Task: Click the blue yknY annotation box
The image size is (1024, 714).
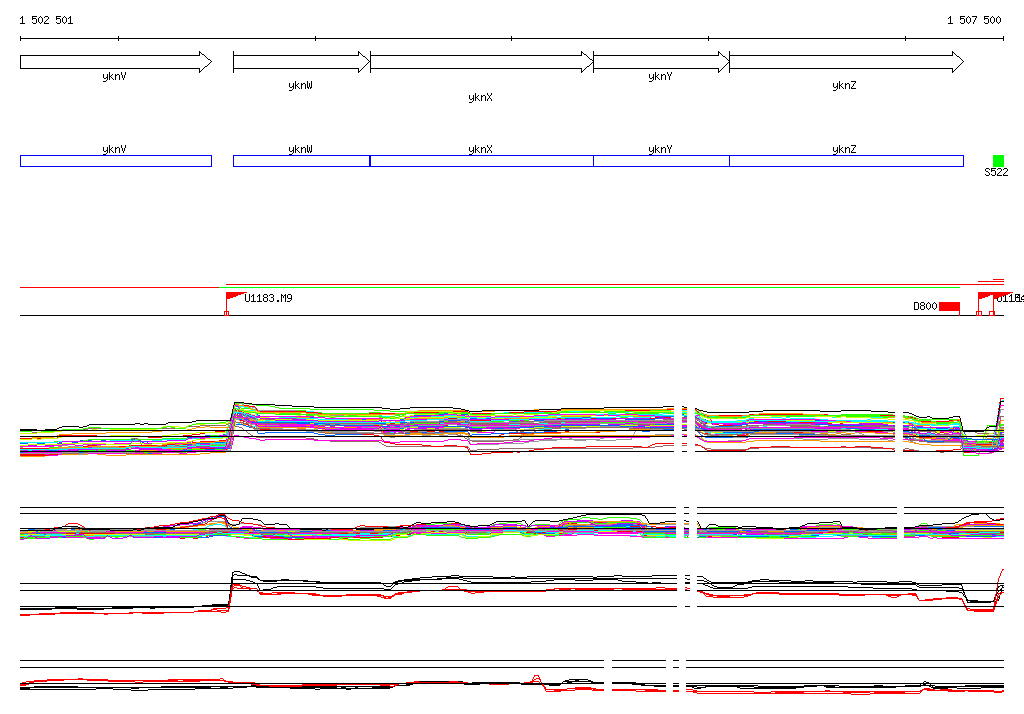Action: [x=662, y=161]
